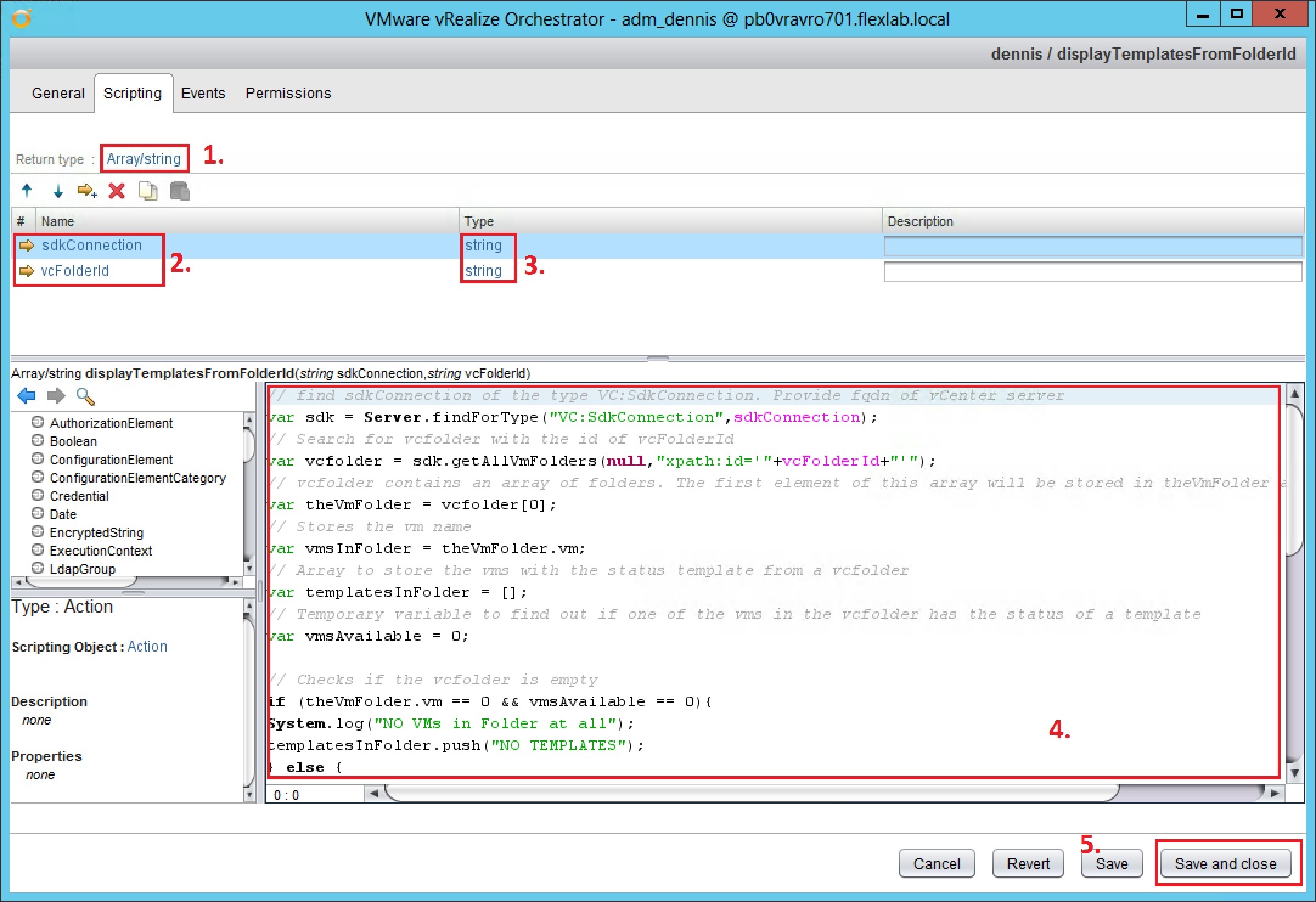The image size is (1316, 902).
Task: Delete selected parameter with red X icon
Action: click(x=117, y=191)
